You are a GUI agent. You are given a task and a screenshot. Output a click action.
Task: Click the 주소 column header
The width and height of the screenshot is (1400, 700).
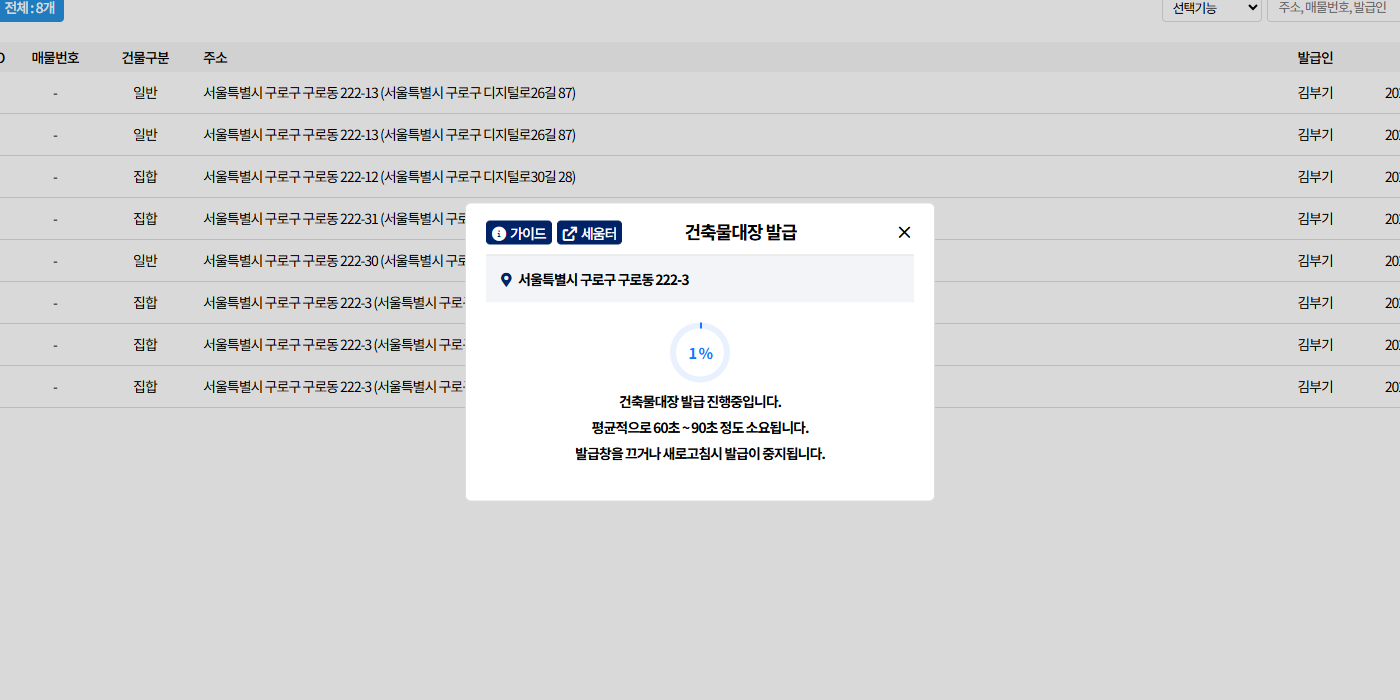[215, 58]
